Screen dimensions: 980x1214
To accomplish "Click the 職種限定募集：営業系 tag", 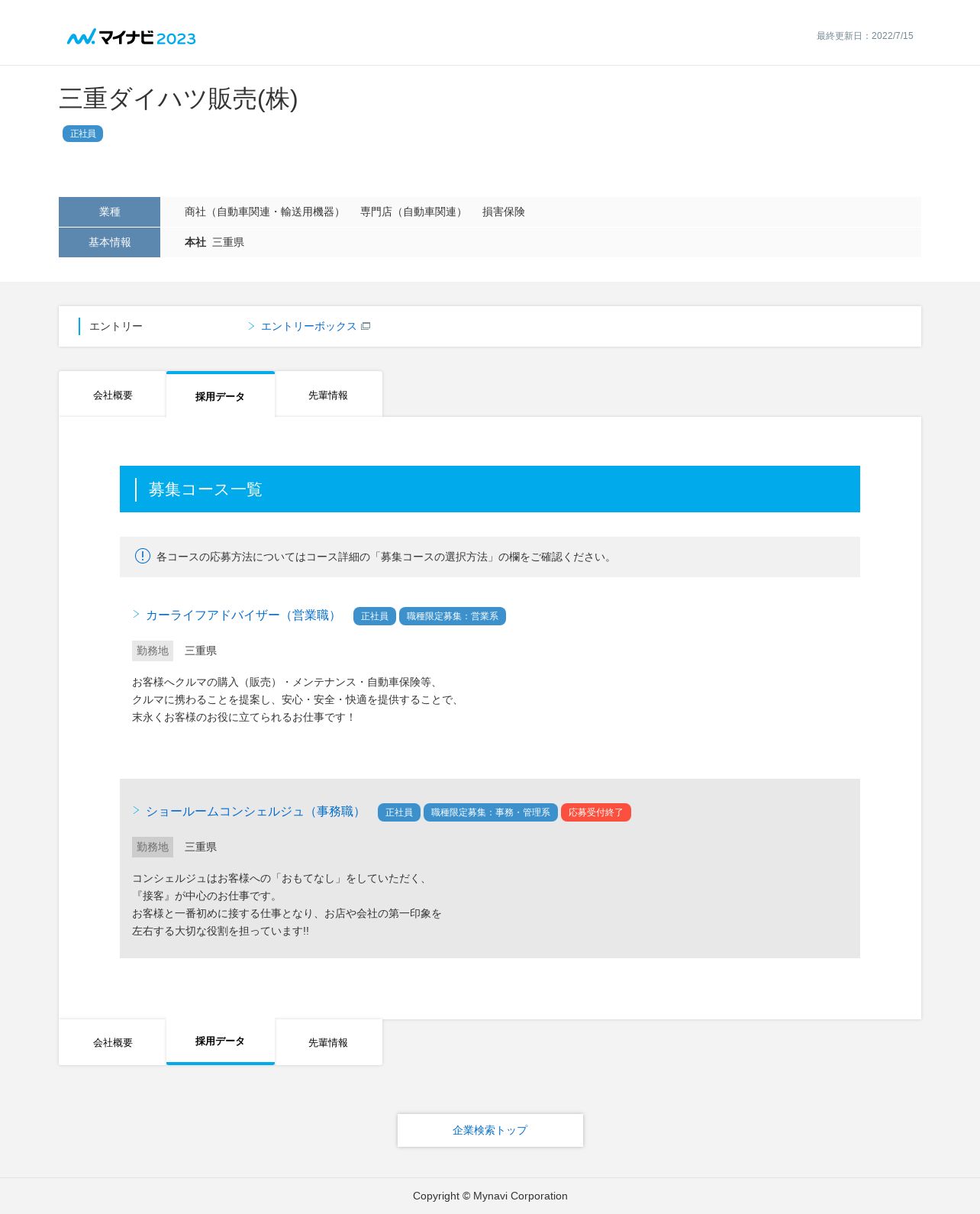I will tap(453, 616).
